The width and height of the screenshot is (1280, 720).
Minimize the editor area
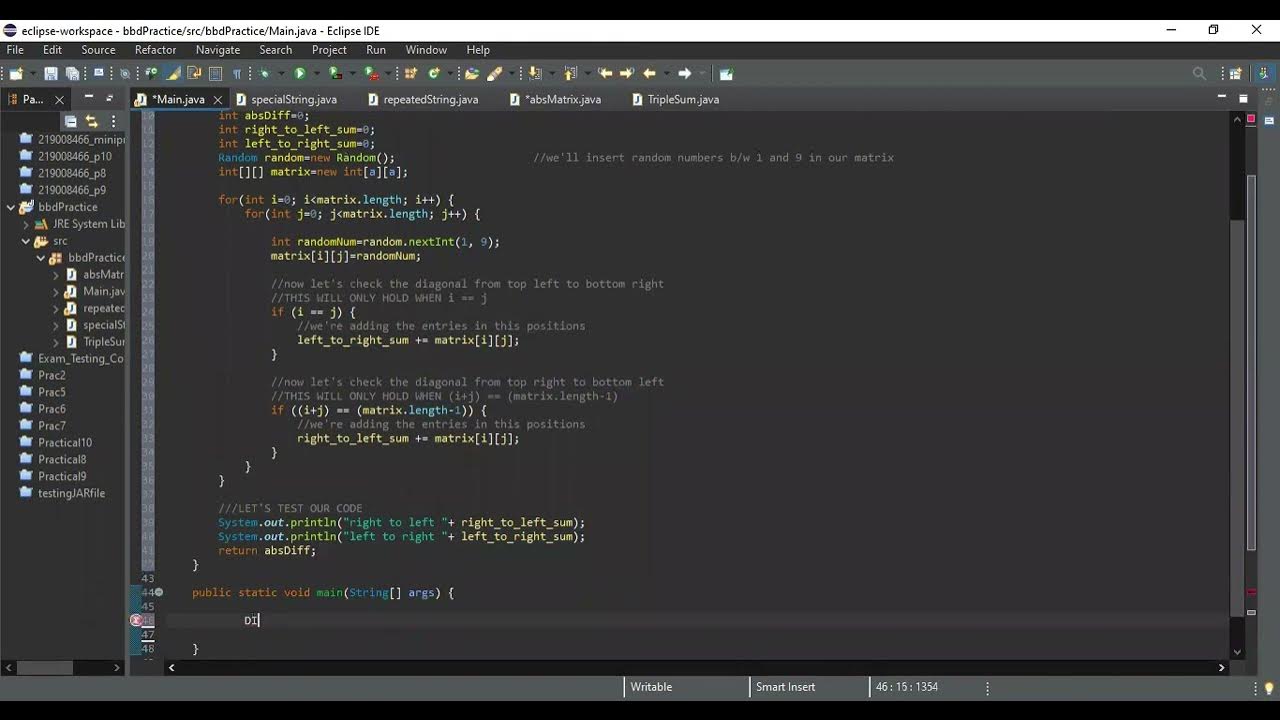[1221, 98]
